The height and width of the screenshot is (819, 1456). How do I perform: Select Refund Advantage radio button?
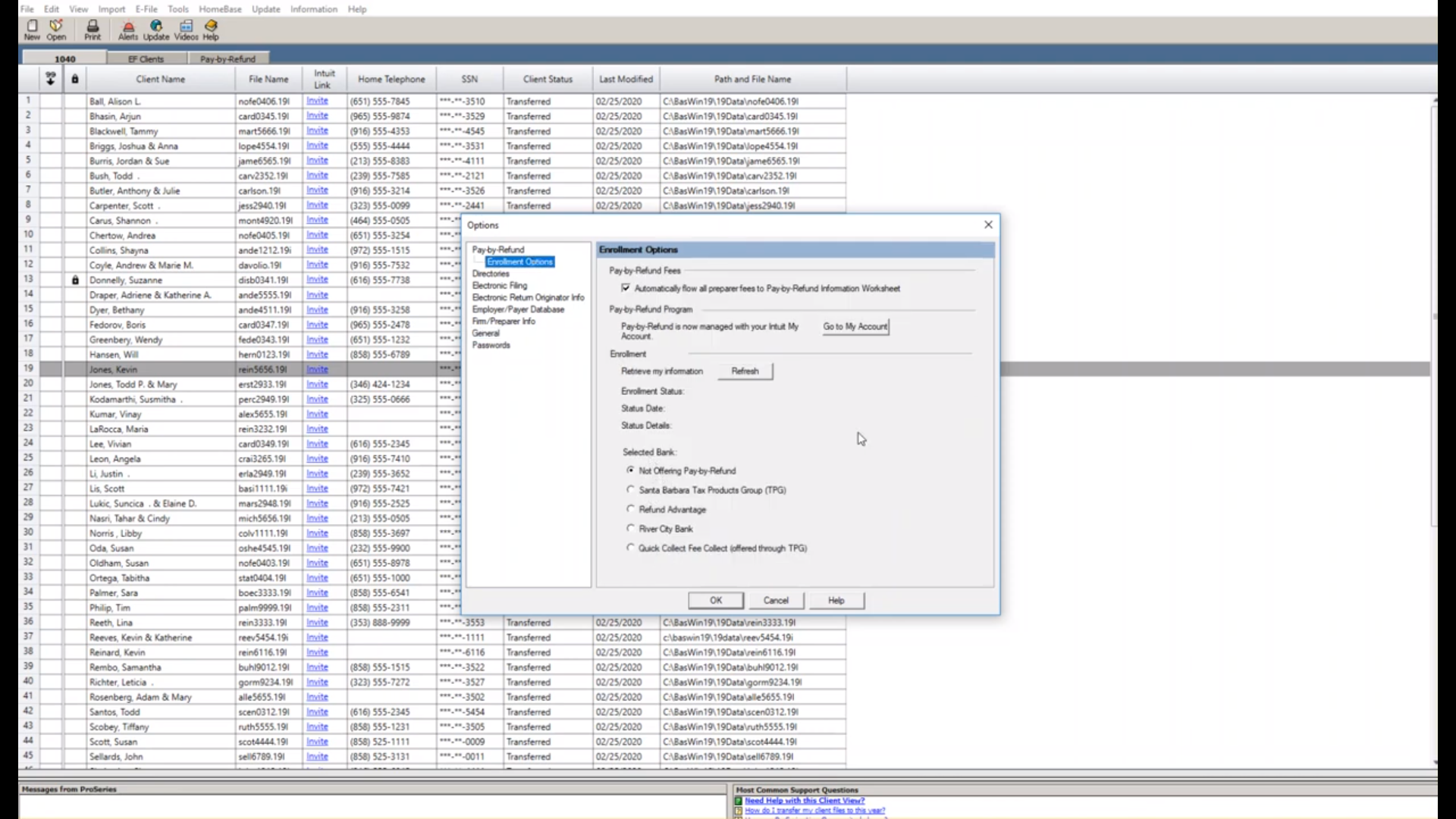630,509
